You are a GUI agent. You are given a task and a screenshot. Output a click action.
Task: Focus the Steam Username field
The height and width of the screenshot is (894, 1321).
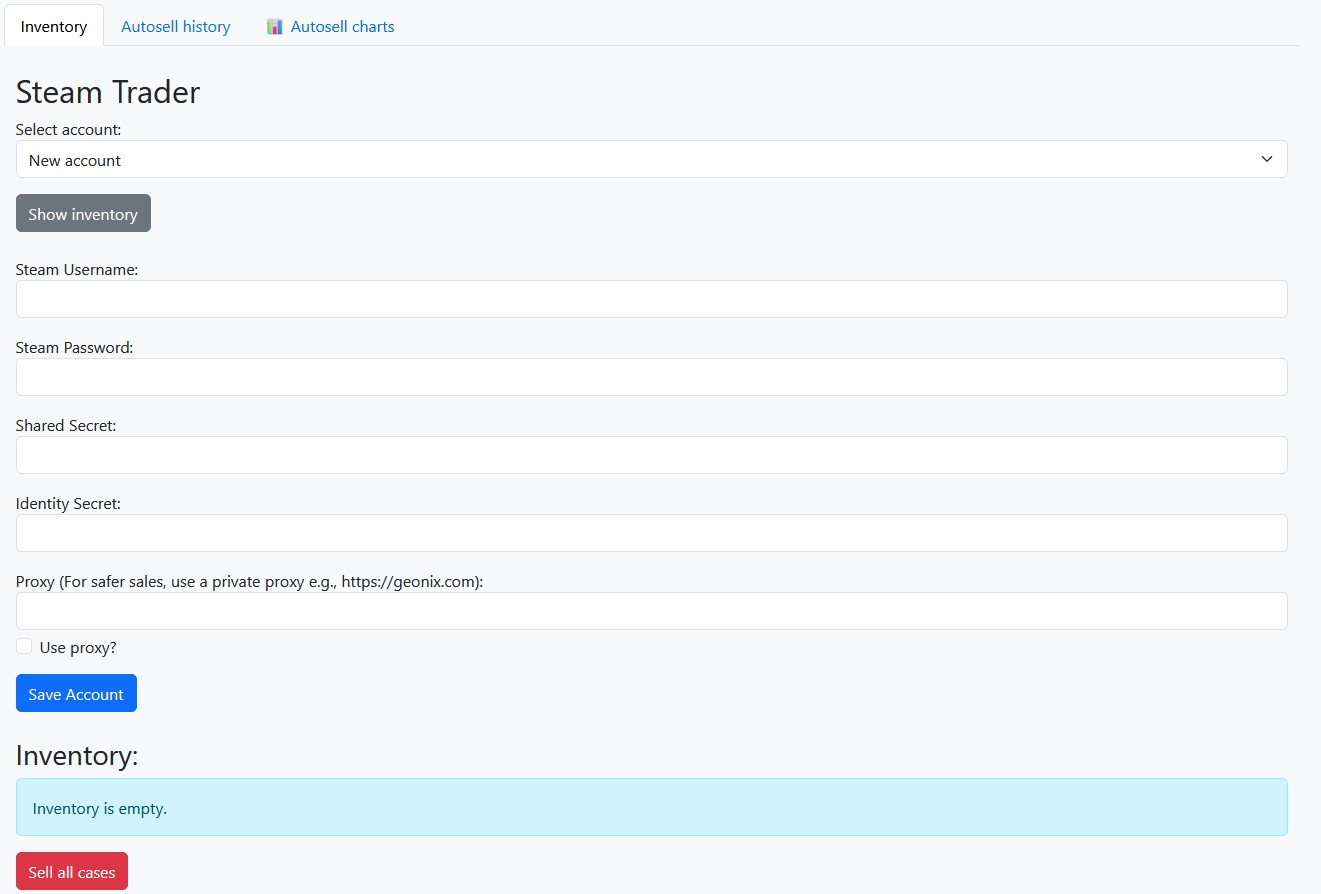coord(651,299)
